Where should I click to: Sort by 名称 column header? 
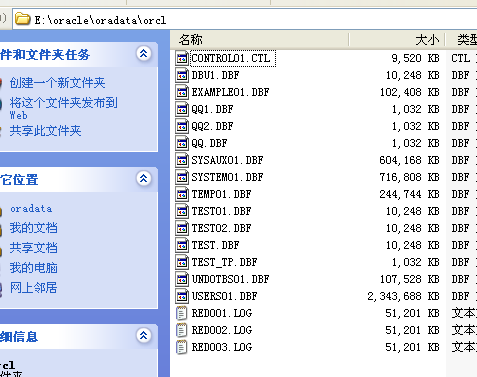click(x=260, y=40)
